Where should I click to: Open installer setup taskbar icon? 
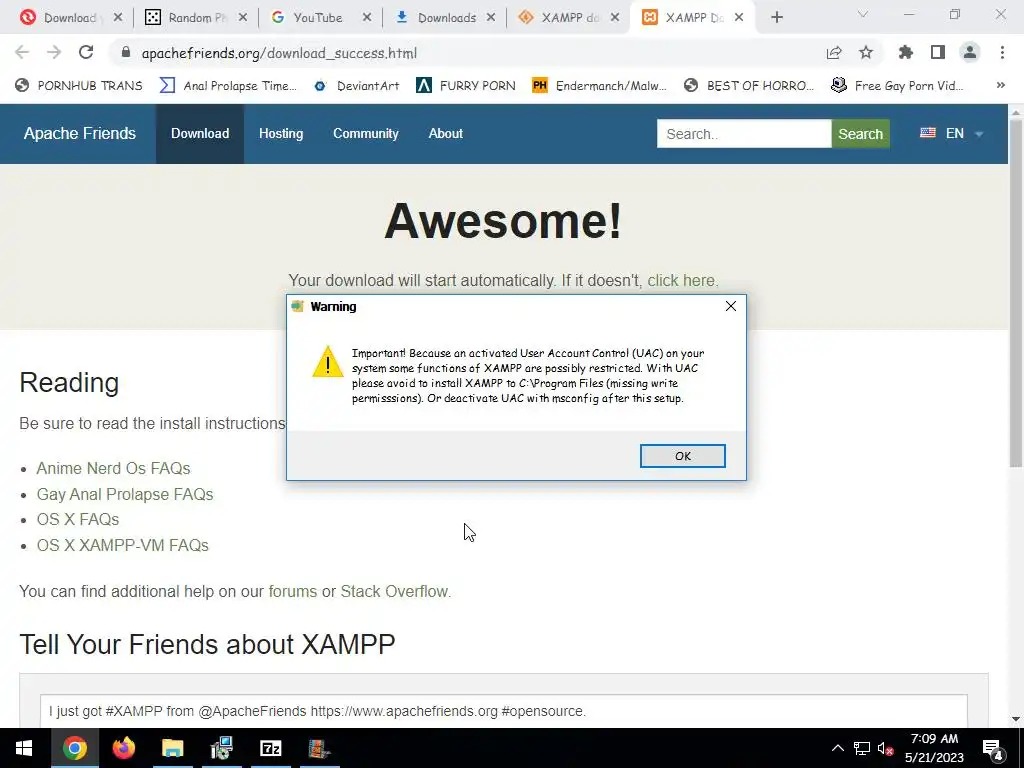[x=221, y=748]
